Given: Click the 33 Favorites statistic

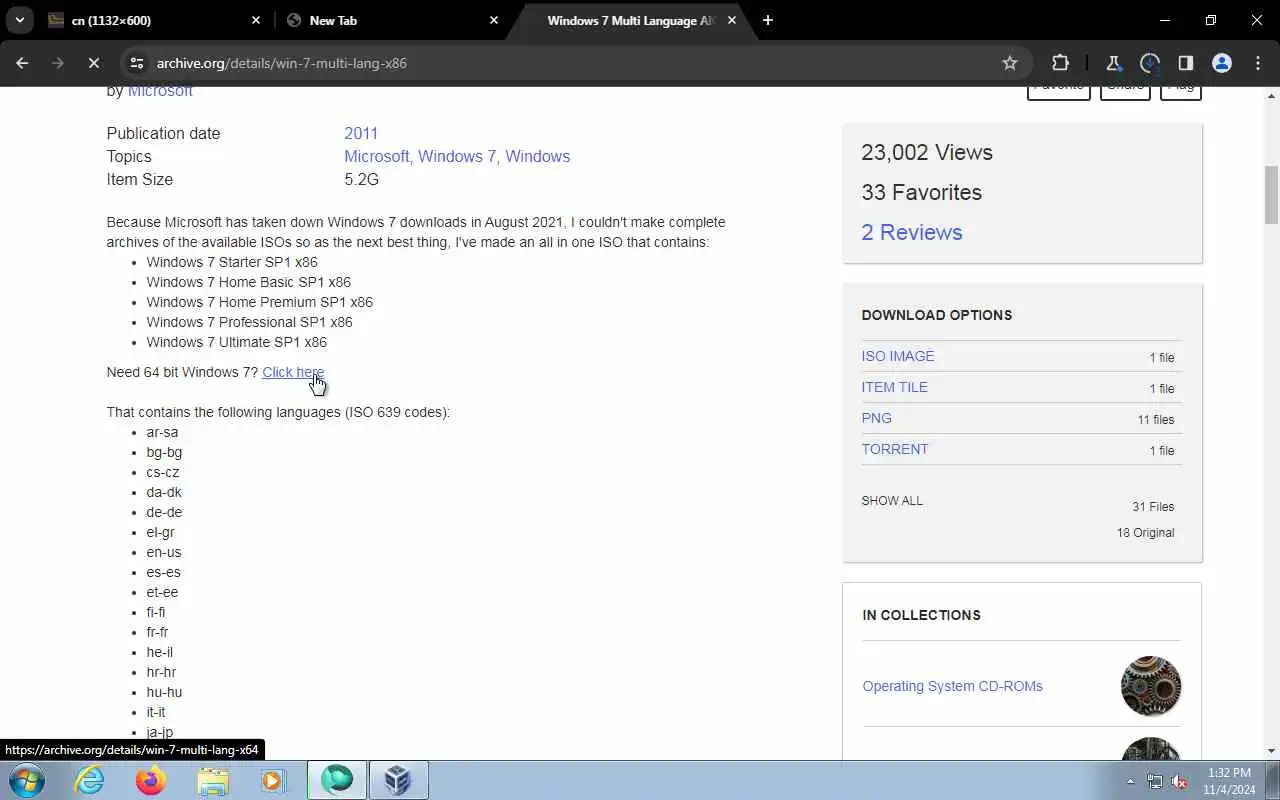Looking at the screenshot, I should (922, 192).
